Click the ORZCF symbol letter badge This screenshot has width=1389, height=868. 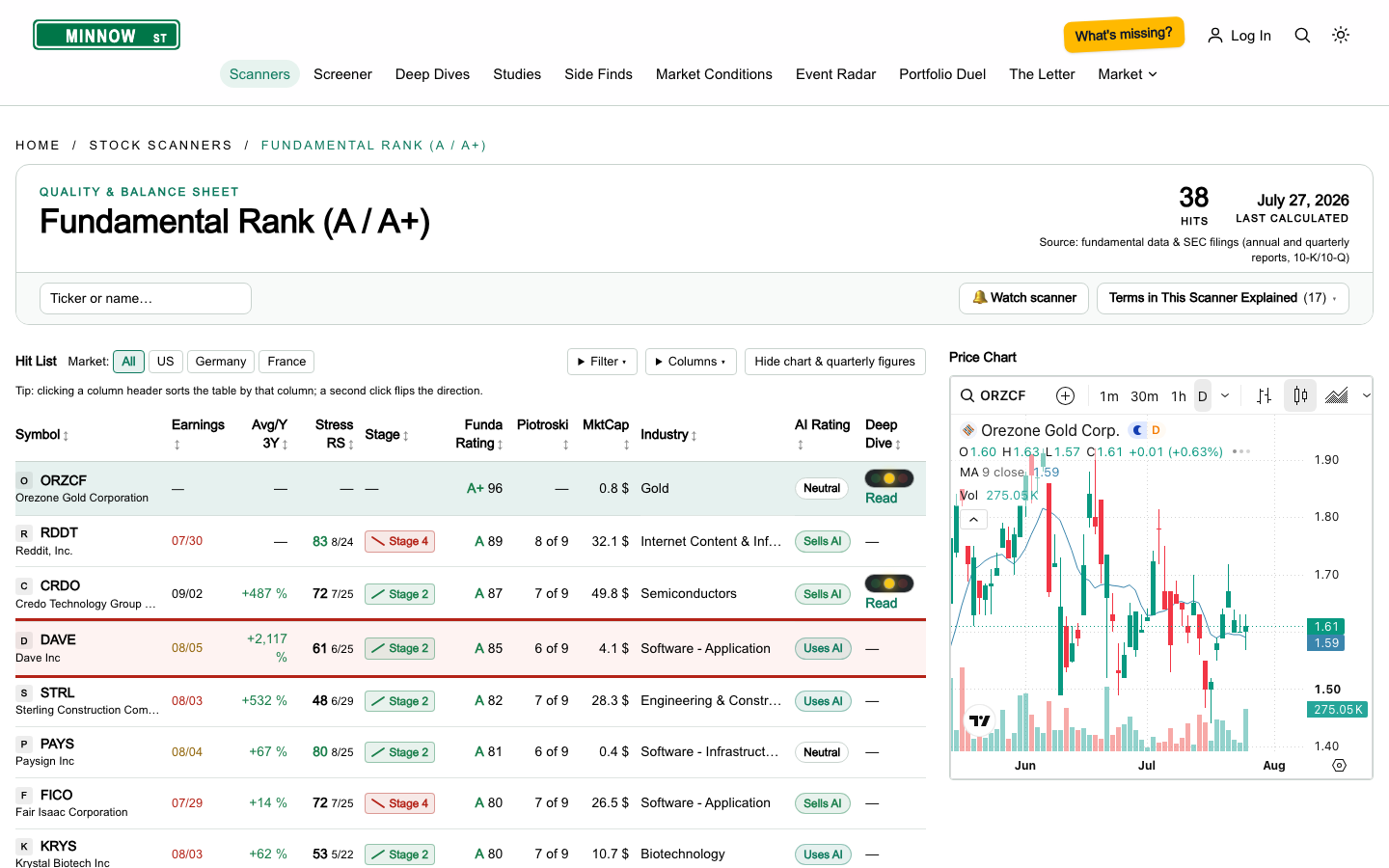click(x=24, y=480)
